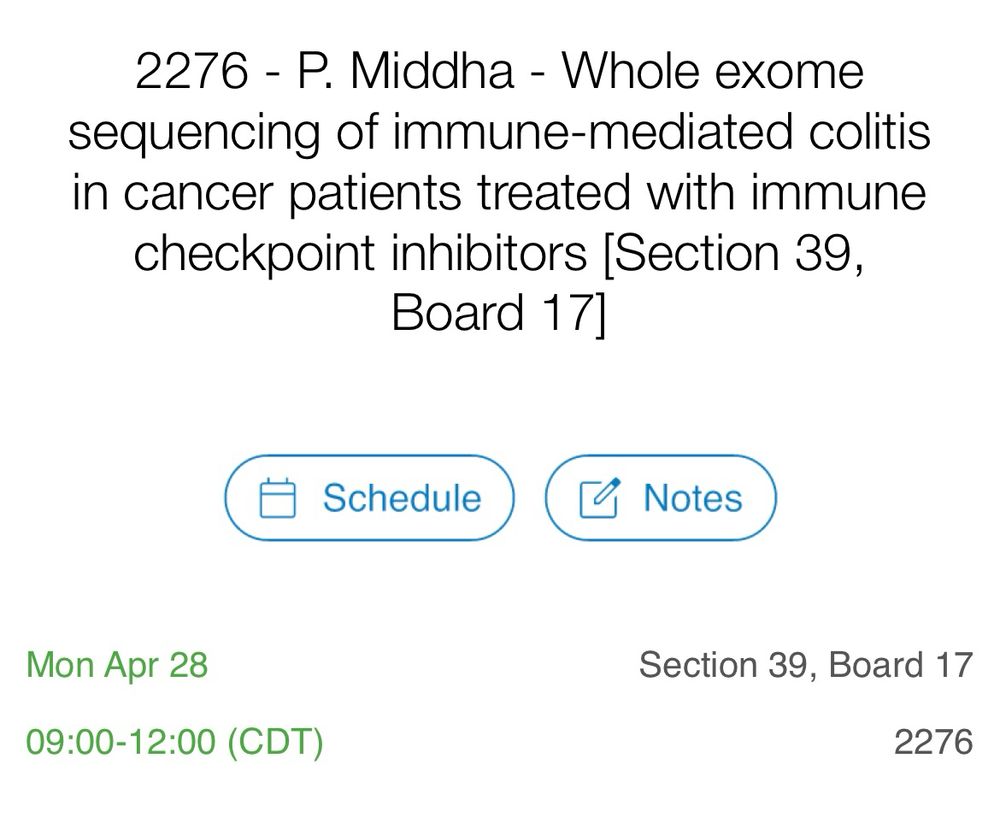This screenshot has height=829, width=1000.
Task: Click the word 'sequencing' in the title
Action: pos(194,133)
